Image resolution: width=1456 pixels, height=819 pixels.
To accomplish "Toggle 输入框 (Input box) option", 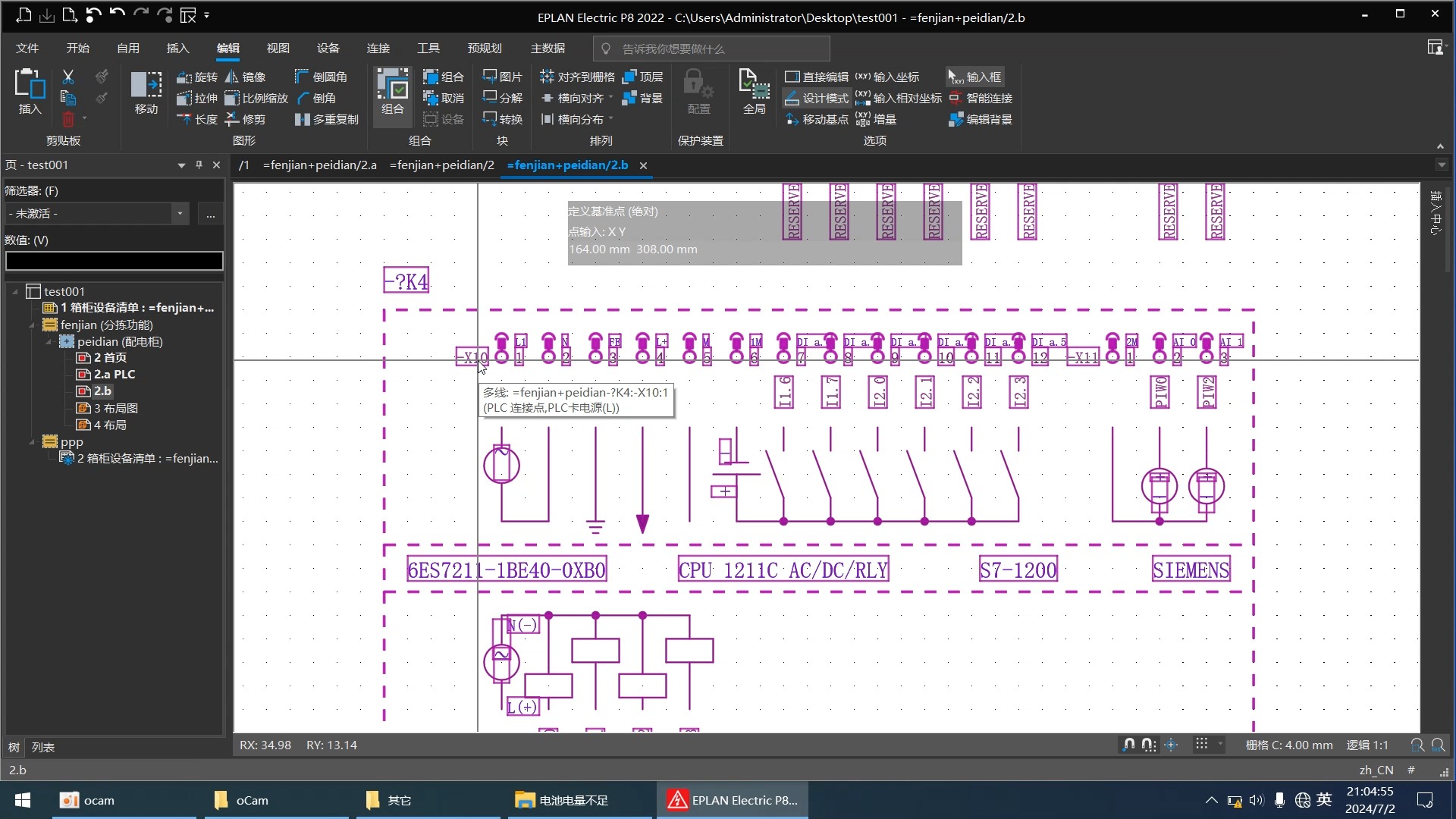I will tap(975, 77).
